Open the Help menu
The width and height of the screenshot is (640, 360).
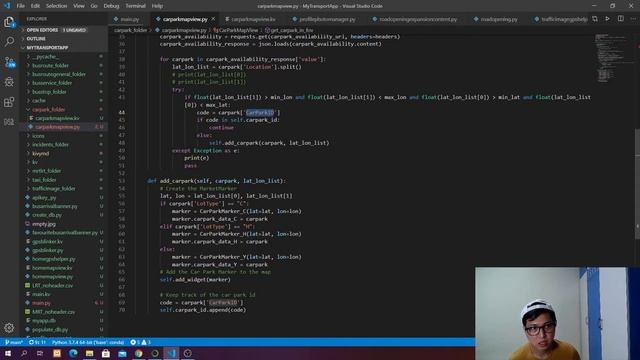click(157, 6)
